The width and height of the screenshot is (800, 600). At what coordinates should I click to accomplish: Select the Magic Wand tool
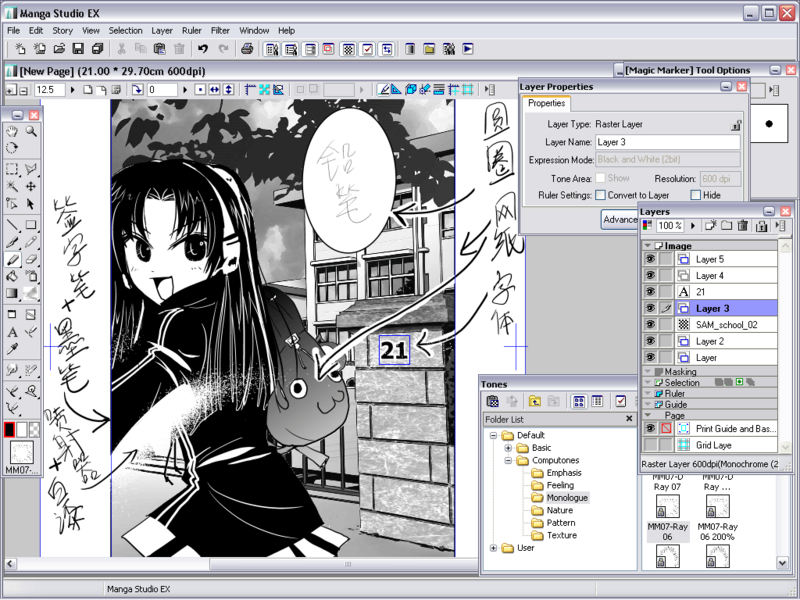click(x=12, y=186)
